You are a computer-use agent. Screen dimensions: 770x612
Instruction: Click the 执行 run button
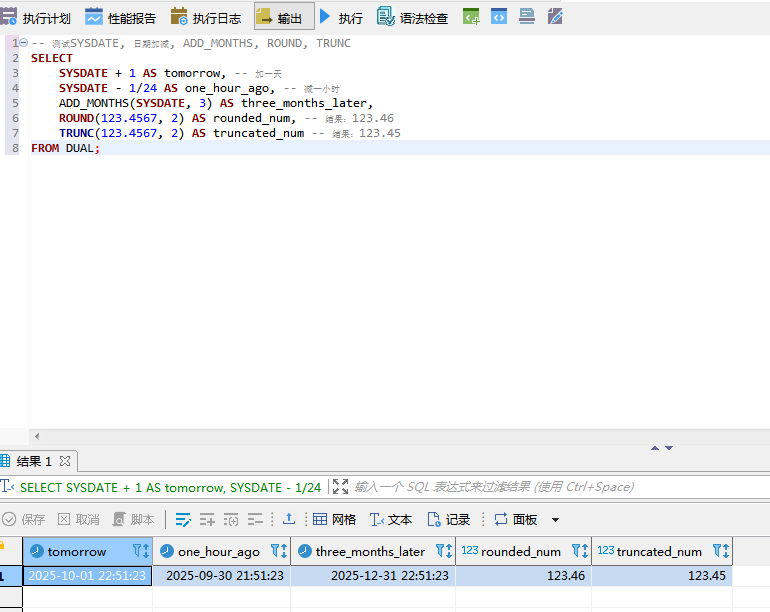coord(341,17)
